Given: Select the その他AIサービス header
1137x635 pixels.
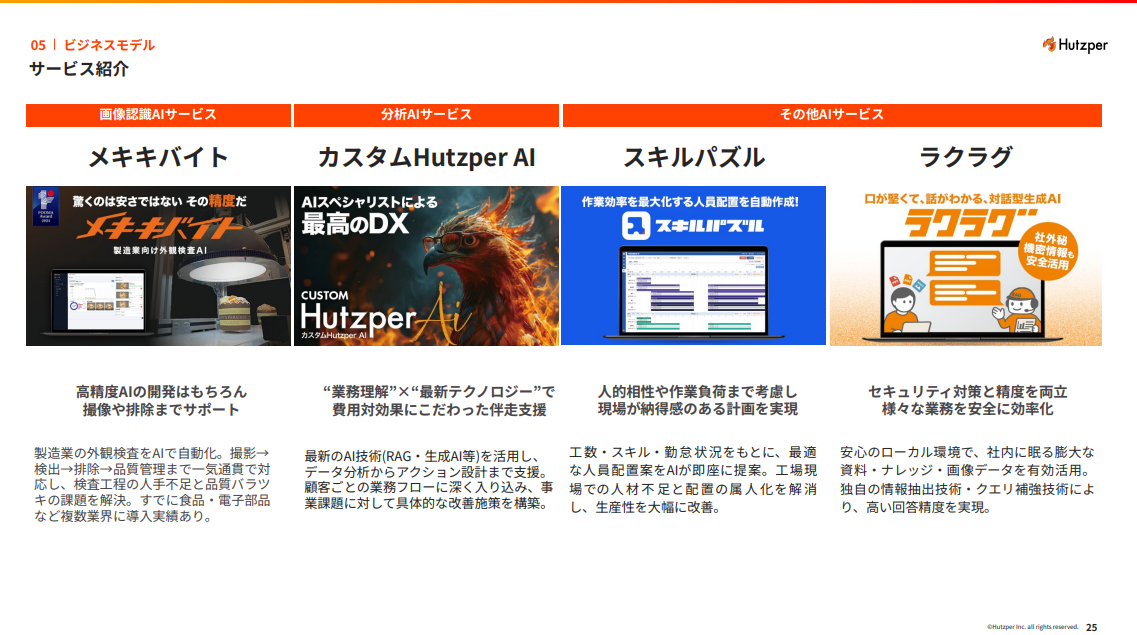Looking at the screenshot, I should click(x=832, y=115).
